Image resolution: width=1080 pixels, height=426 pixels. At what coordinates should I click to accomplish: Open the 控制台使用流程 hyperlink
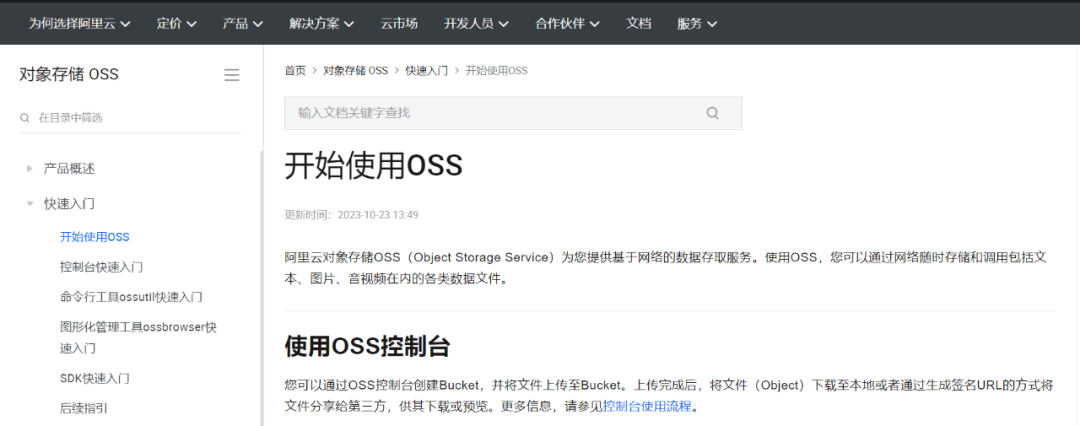coord(647,406)
